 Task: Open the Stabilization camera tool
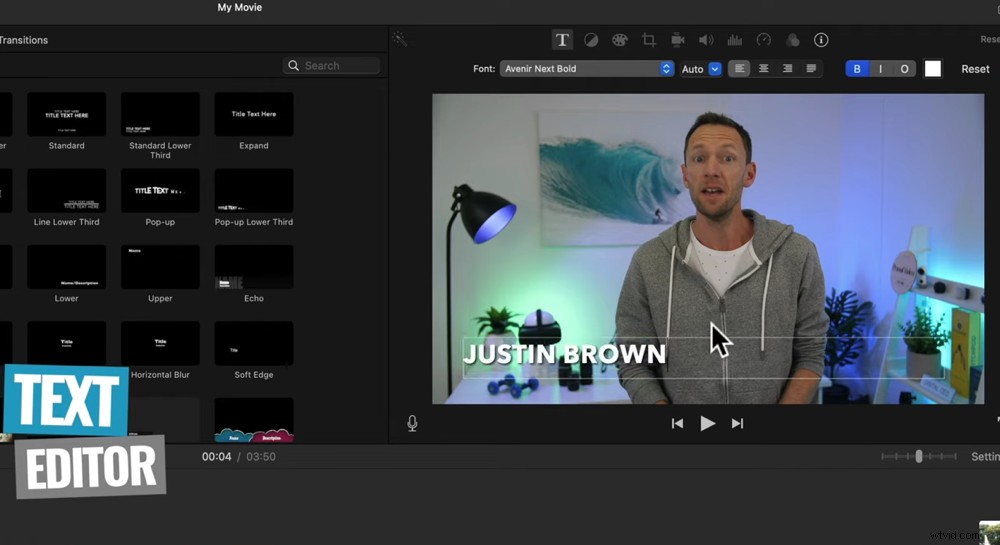pos(677,40)
